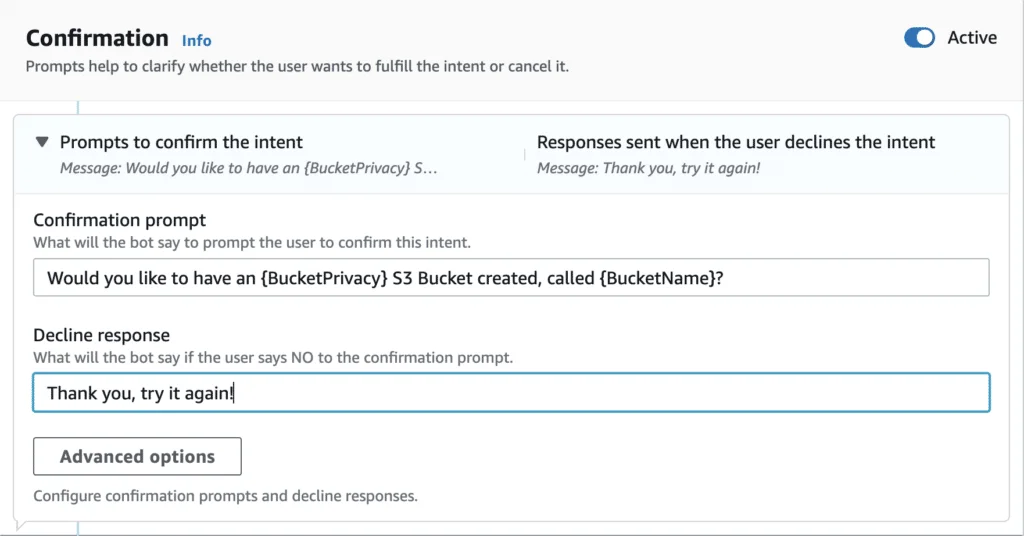This screenshot has height=536, width=1024.
Task: Click the confirmation prompt helper text
Action: tap(252, 243)
